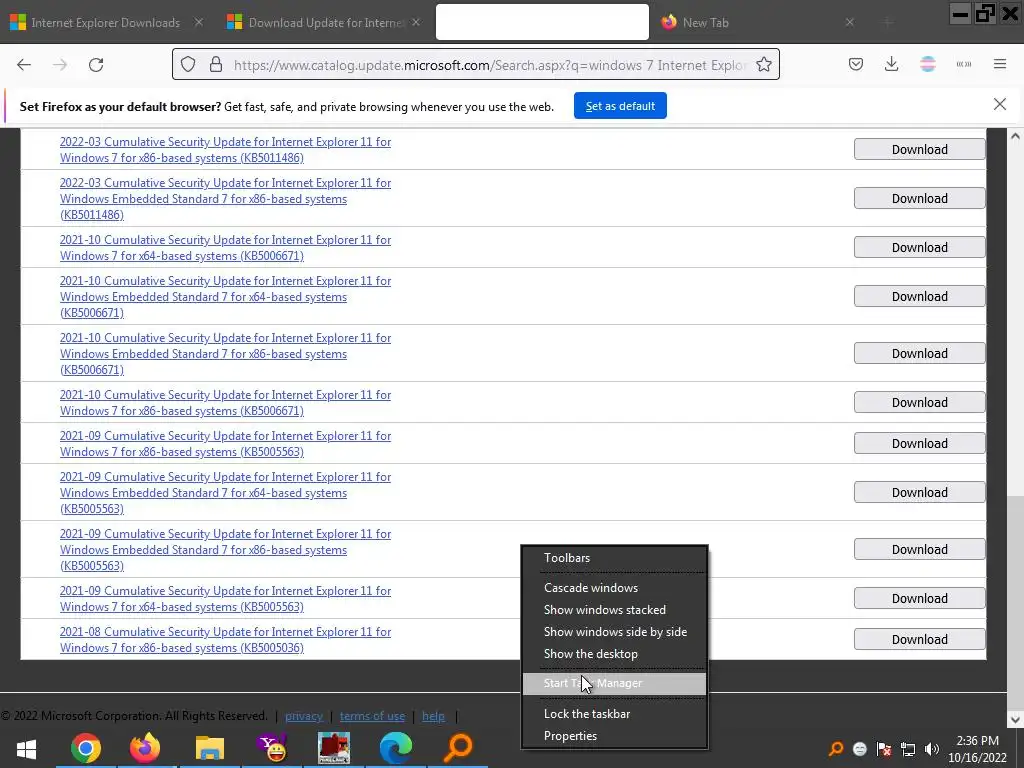Open File Explorer from the taskbar
This screenshot has width=1024, height=768.
pos(210,748)
